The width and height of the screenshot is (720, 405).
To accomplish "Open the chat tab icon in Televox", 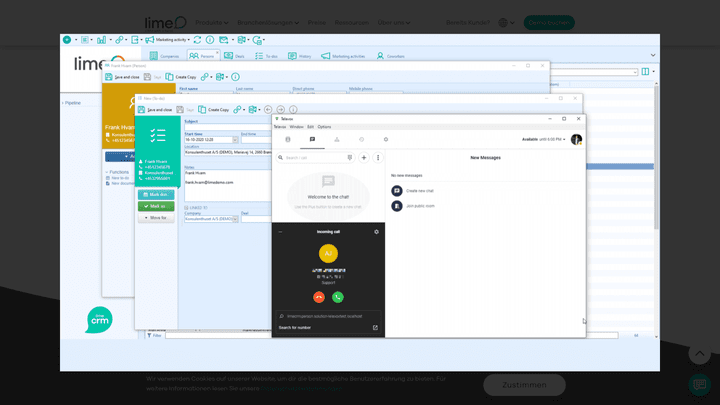I will tap(312, 139).
